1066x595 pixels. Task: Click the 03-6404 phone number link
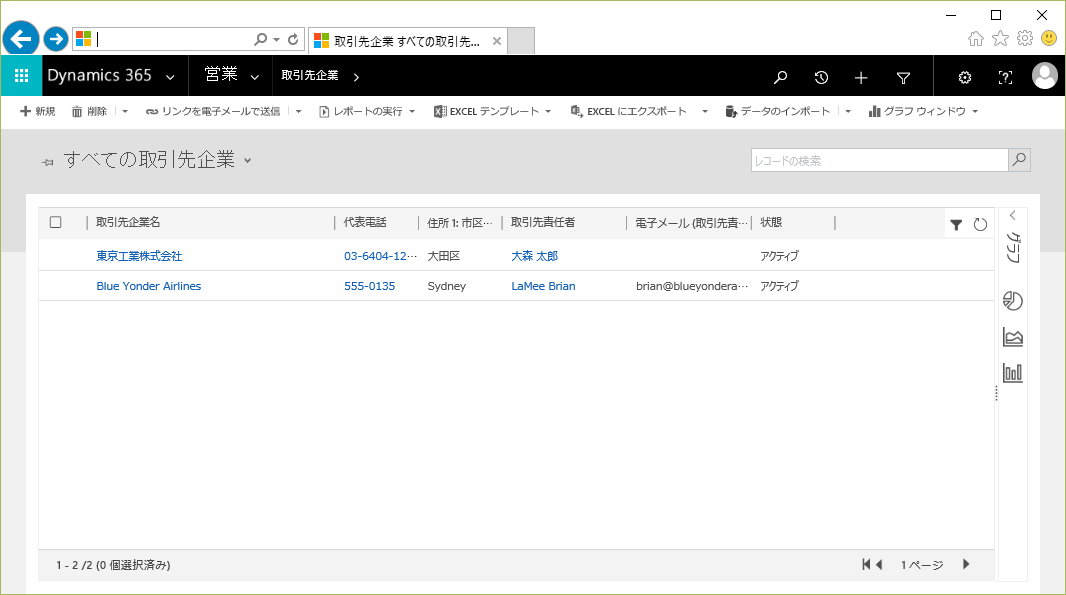[x=380, y=256]
